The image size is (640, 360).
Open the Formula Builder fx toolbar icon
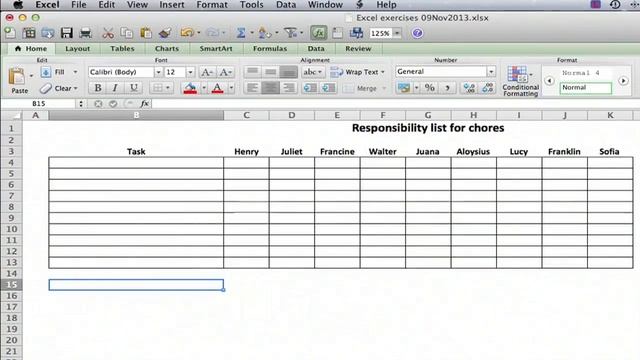pos(318,33)
